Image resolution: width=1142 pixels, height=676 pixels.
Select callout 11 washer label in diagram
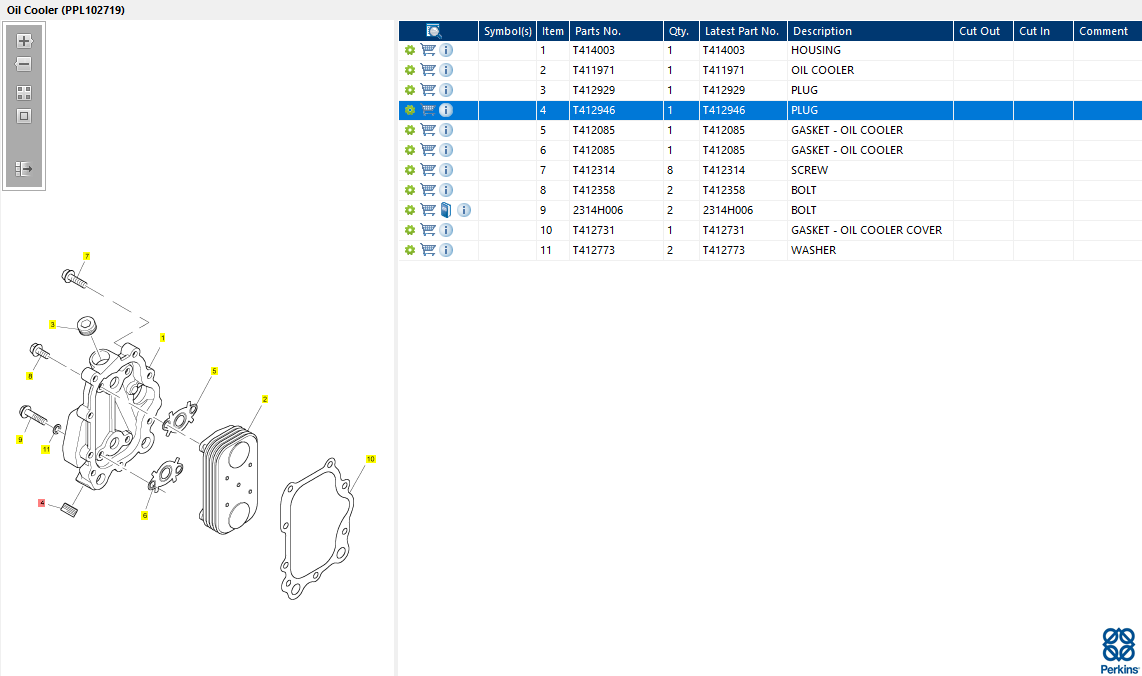46,449
